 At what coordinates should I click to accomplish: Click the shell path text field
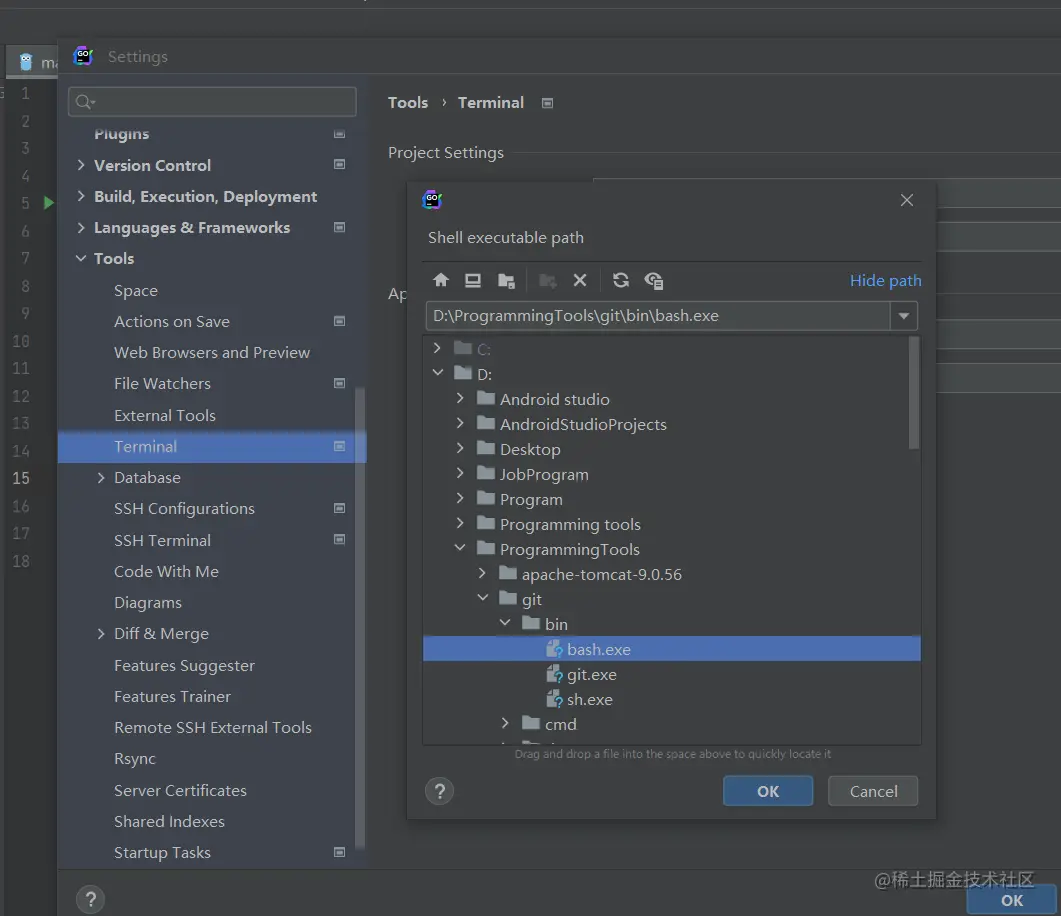pos(658,316)
